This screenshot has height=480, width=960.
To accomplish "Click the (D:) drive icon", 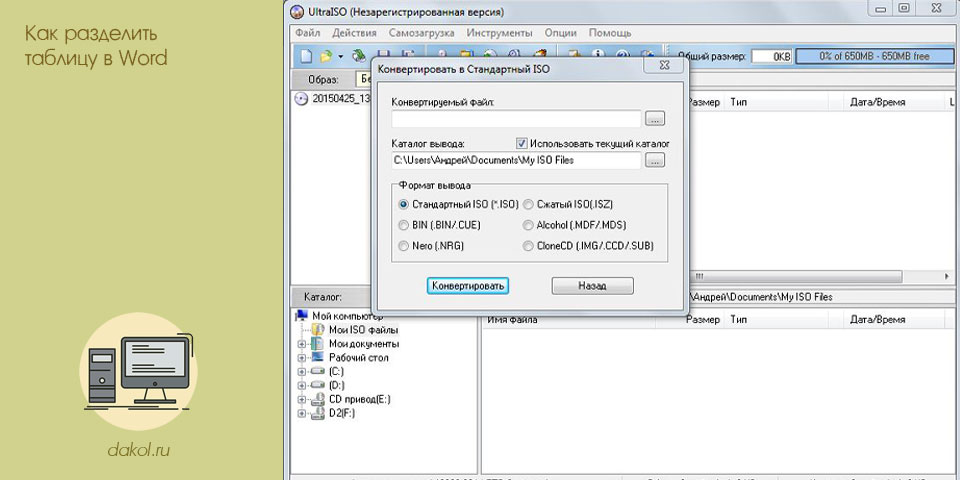I will [318, 385].
